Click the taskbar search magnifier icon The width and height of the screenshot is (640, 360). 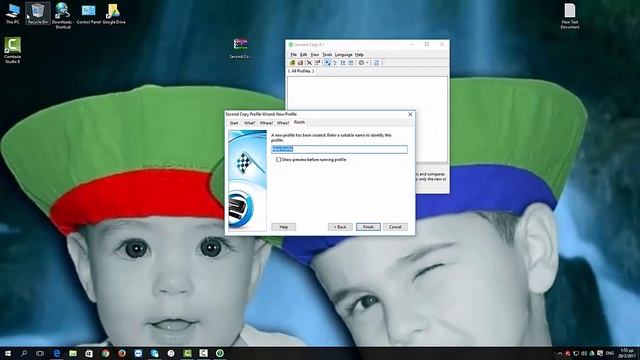(x=24, y=353)
